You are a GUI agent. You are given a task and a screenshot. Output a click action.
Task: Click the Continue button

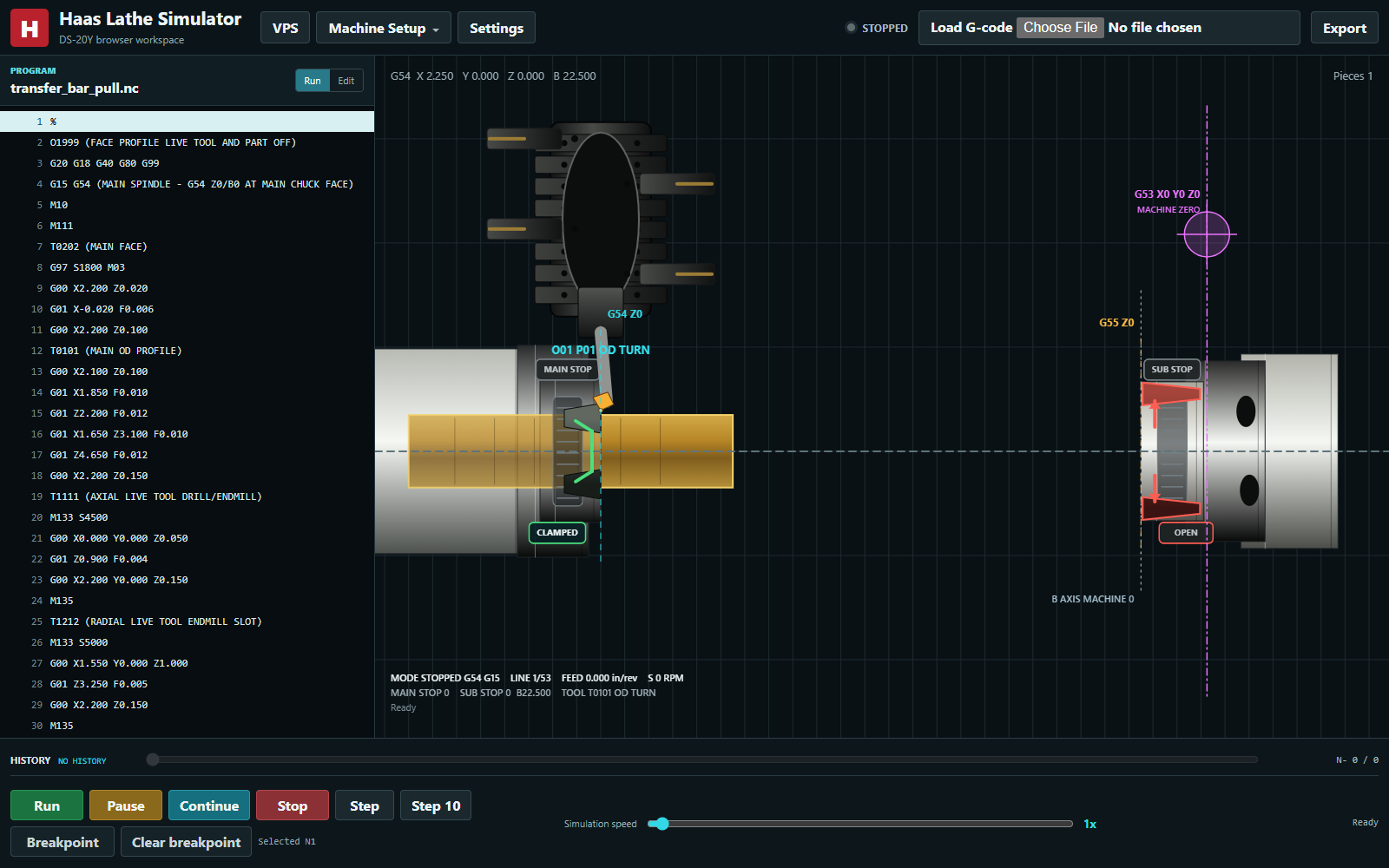click(209, 806)
